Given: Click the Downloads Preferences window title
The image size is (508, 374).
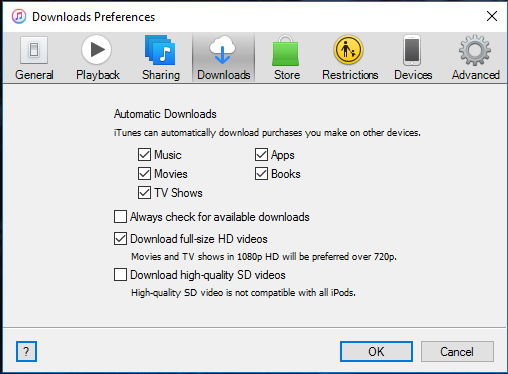Looking at the screenshot, I should click(93, 17).
